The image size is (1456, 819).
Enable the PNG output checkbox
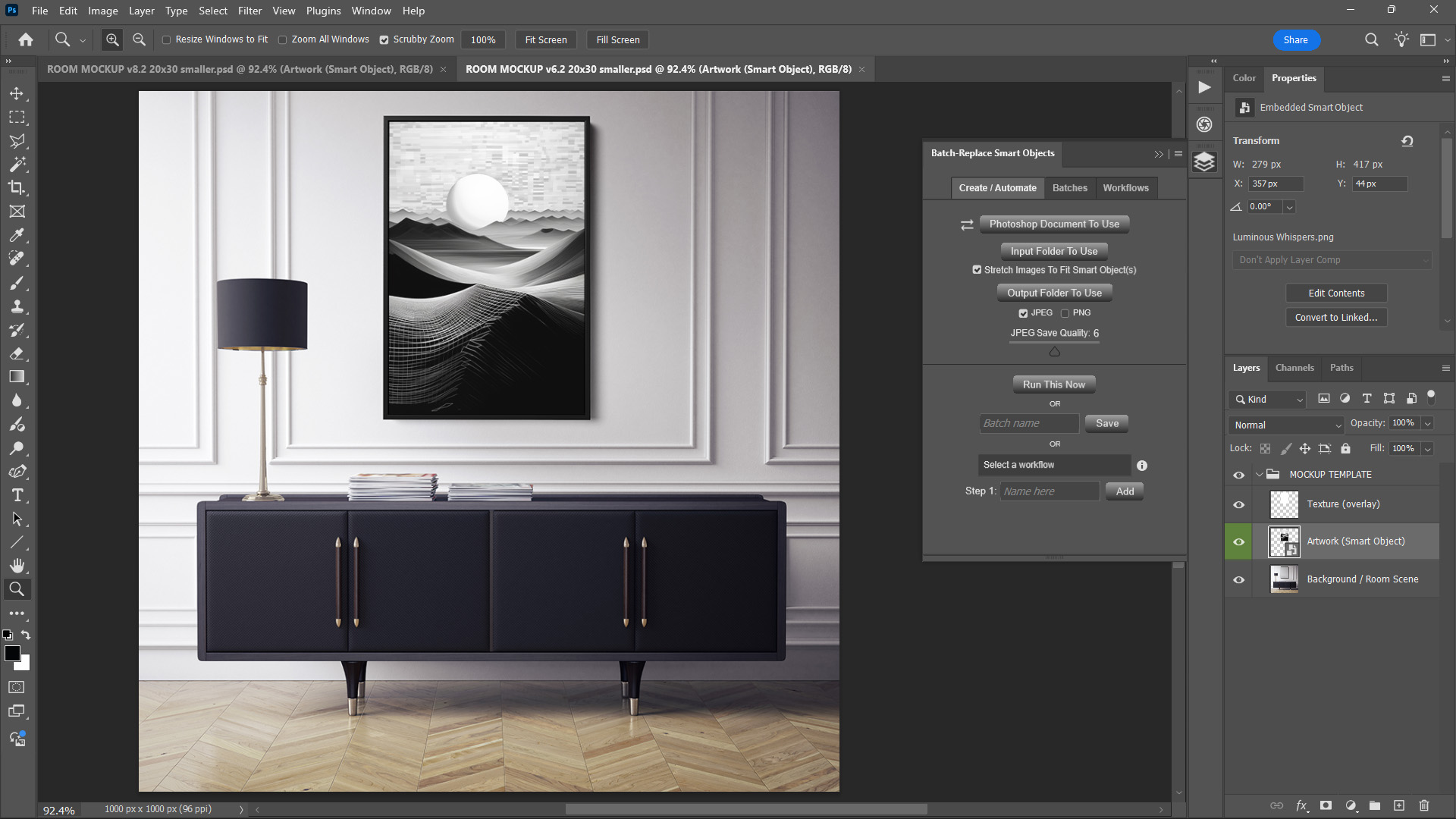pos(1065,313)
